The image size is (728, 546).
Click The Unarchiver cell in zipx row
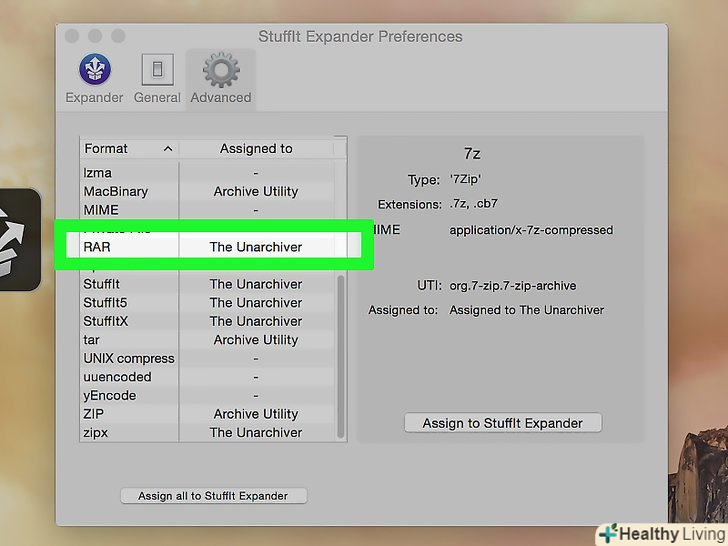click(256, 433)
